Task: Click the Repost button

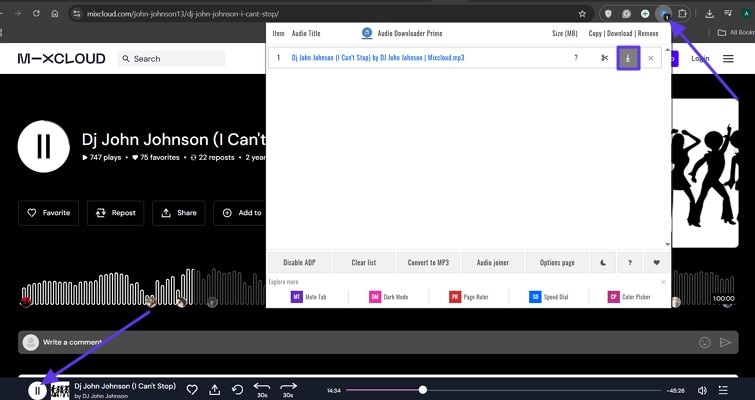Action: [116, 213]
